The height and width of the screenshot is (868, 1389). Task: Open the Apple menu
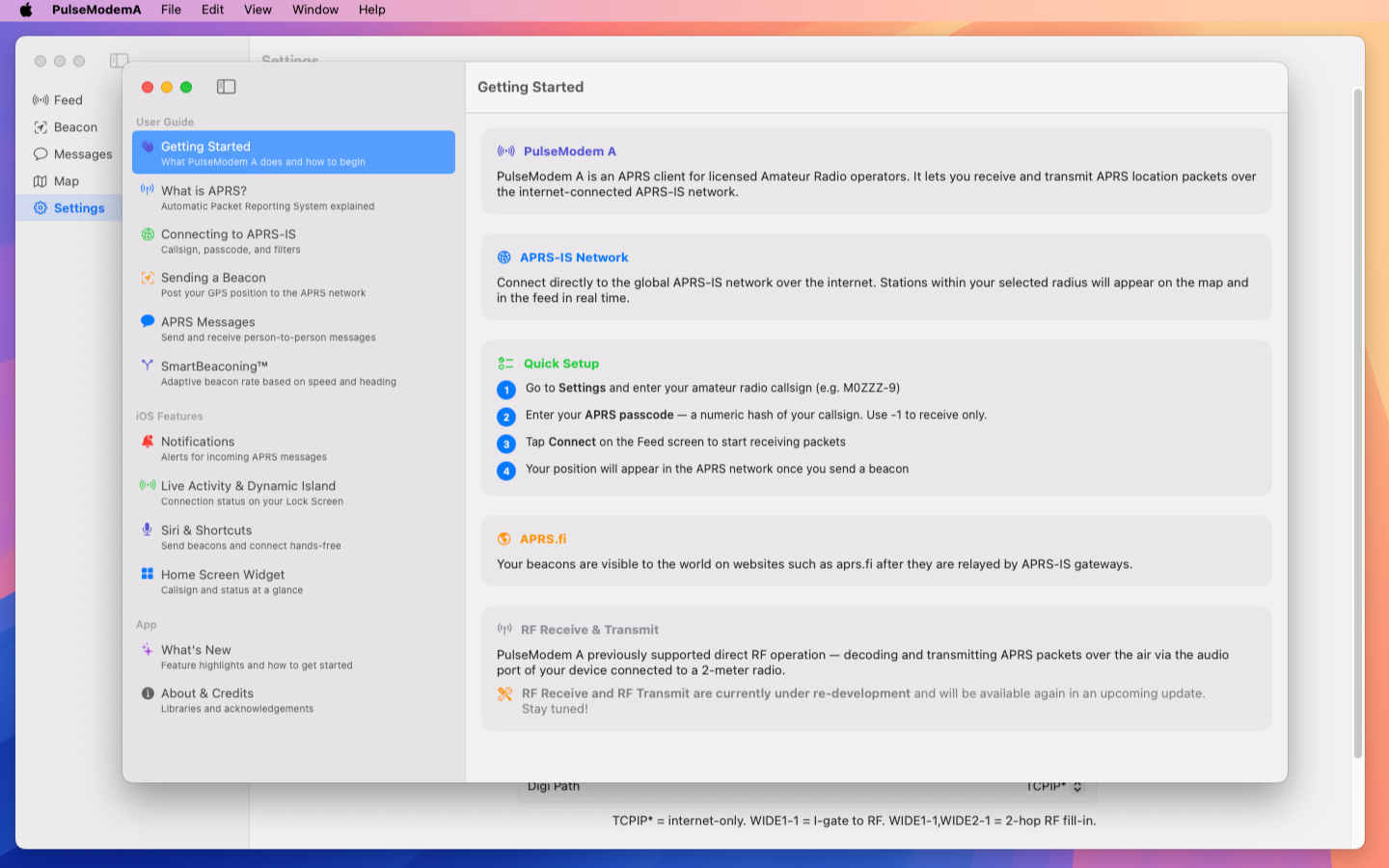[26, 10]
